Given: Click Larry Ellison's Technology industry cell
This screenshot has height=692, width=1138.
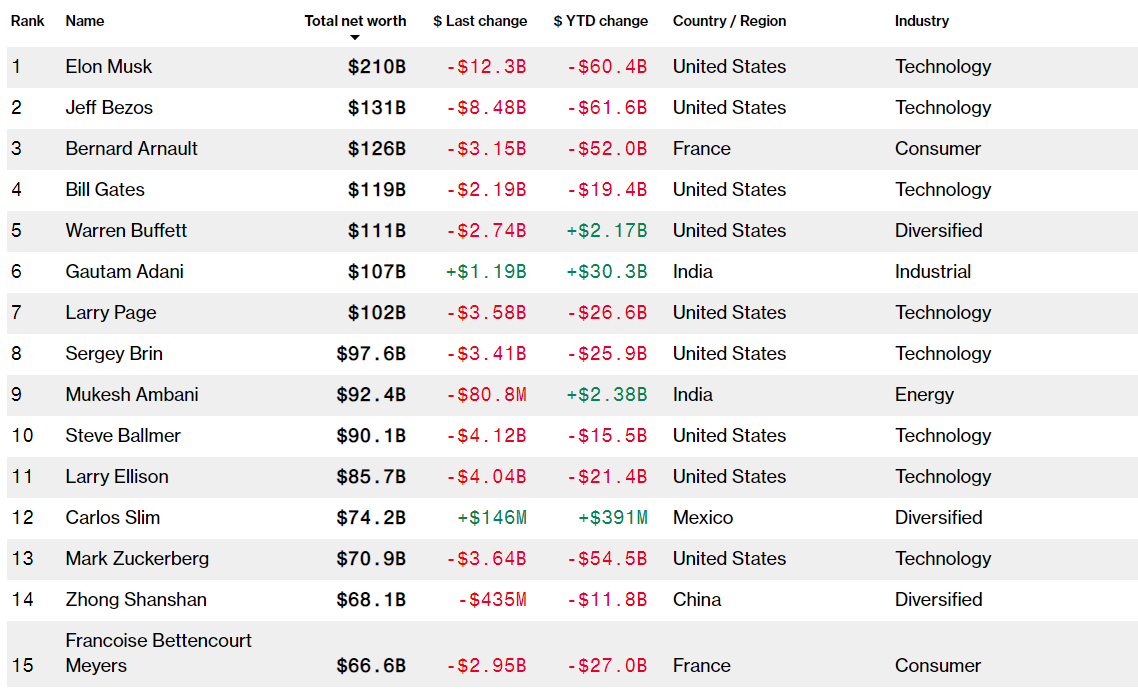Looking at the screenshot, I should click(943, 477).
